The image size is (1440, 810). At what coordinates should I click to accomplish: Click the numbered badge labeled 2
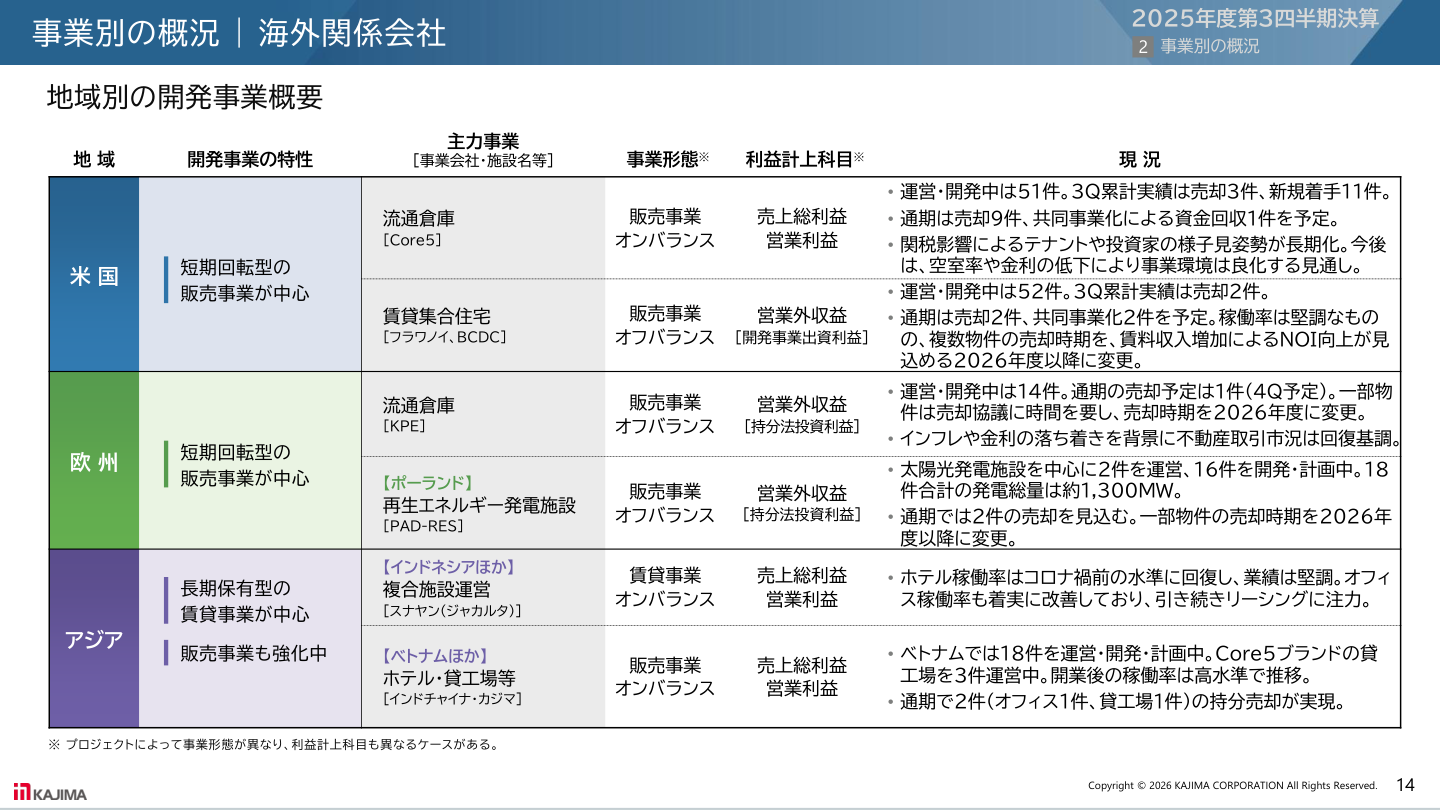tap(1141, 44)
